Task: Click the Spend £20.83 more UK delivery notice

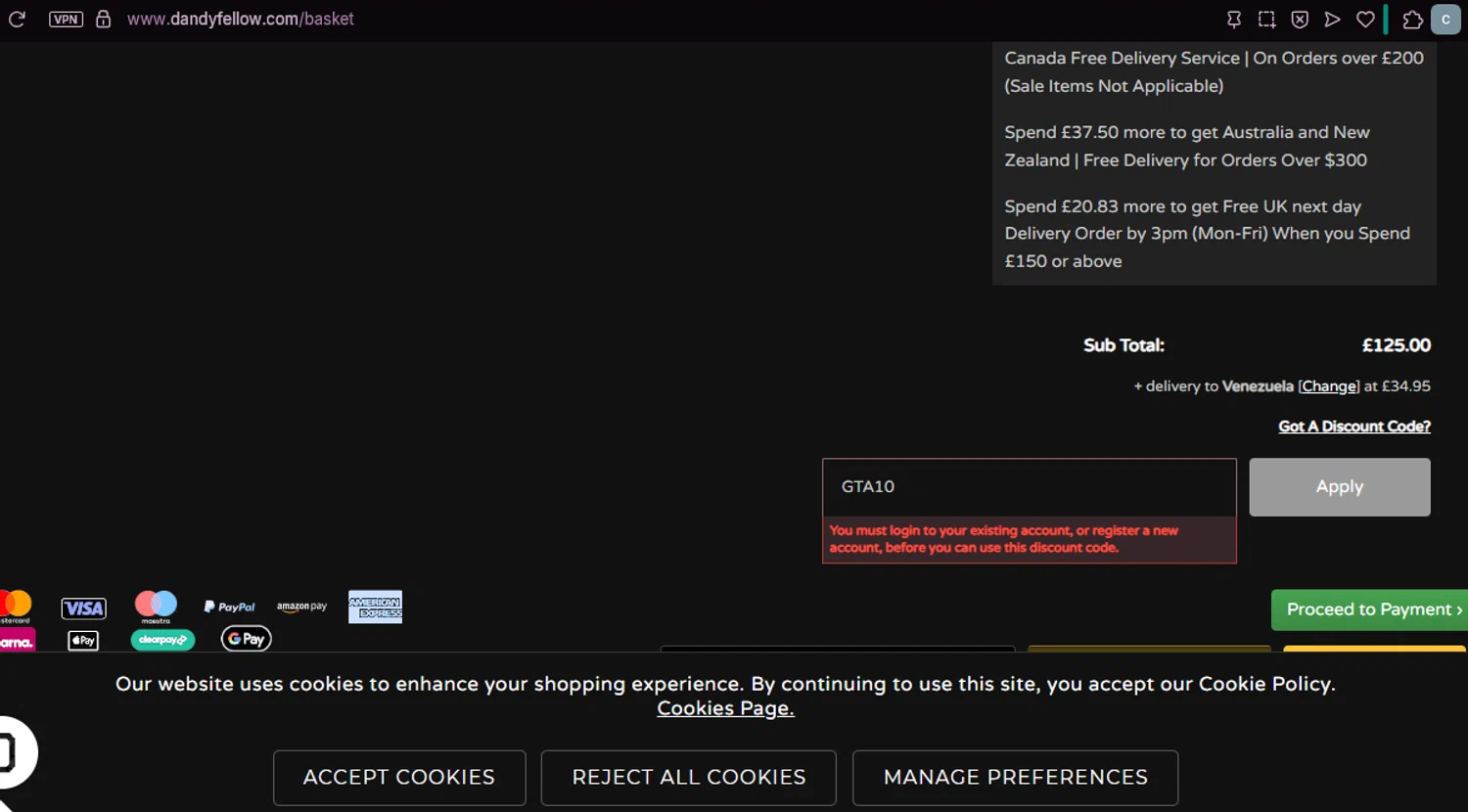Action: tap(1207, 234)
